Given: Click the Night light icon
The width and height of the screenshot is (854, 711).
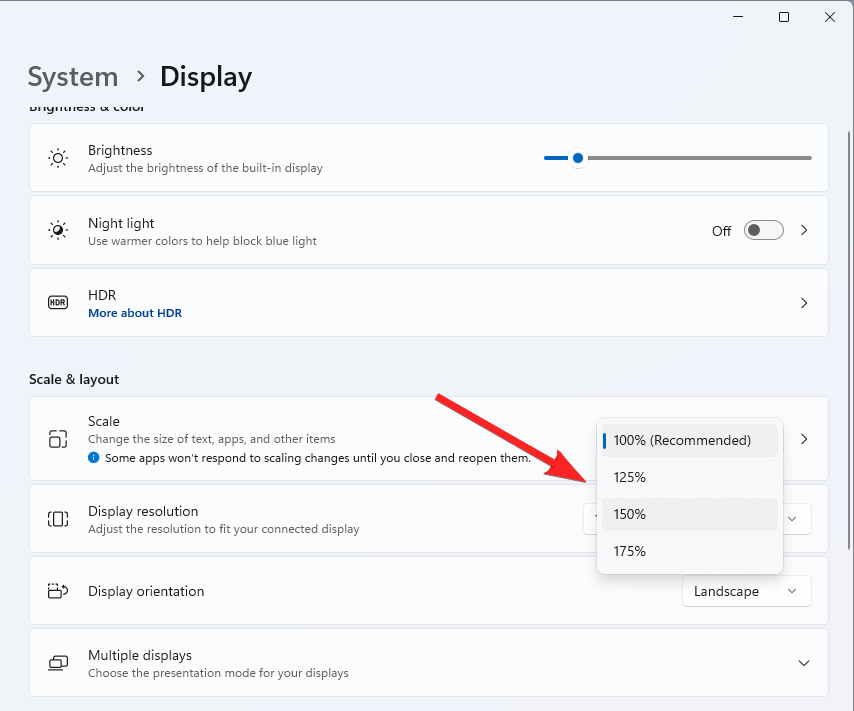Looking at the screenshot, I should 58,231.
